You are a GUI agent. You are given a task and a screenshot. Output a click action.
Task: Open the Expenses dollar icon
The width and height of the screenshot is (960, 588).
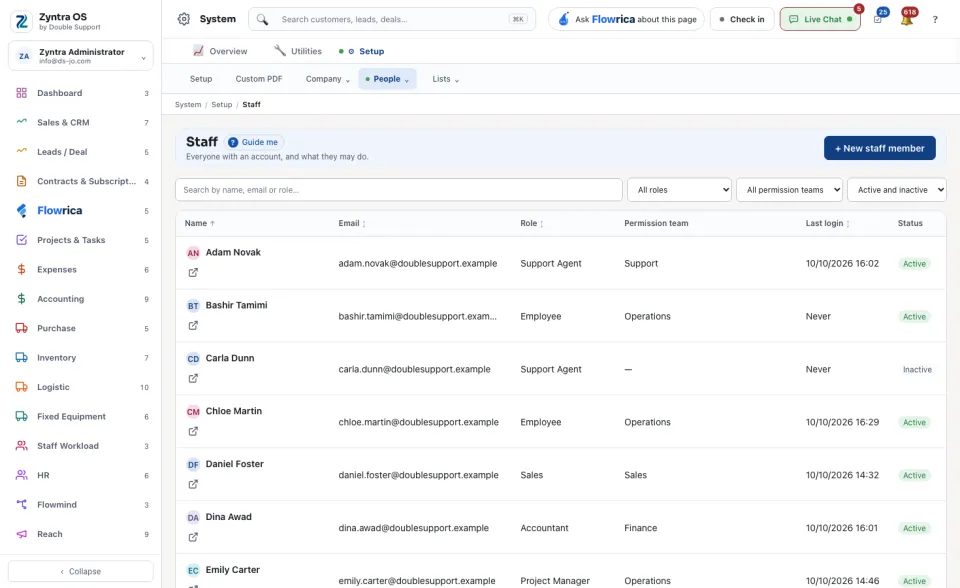[x=21, y=270]
